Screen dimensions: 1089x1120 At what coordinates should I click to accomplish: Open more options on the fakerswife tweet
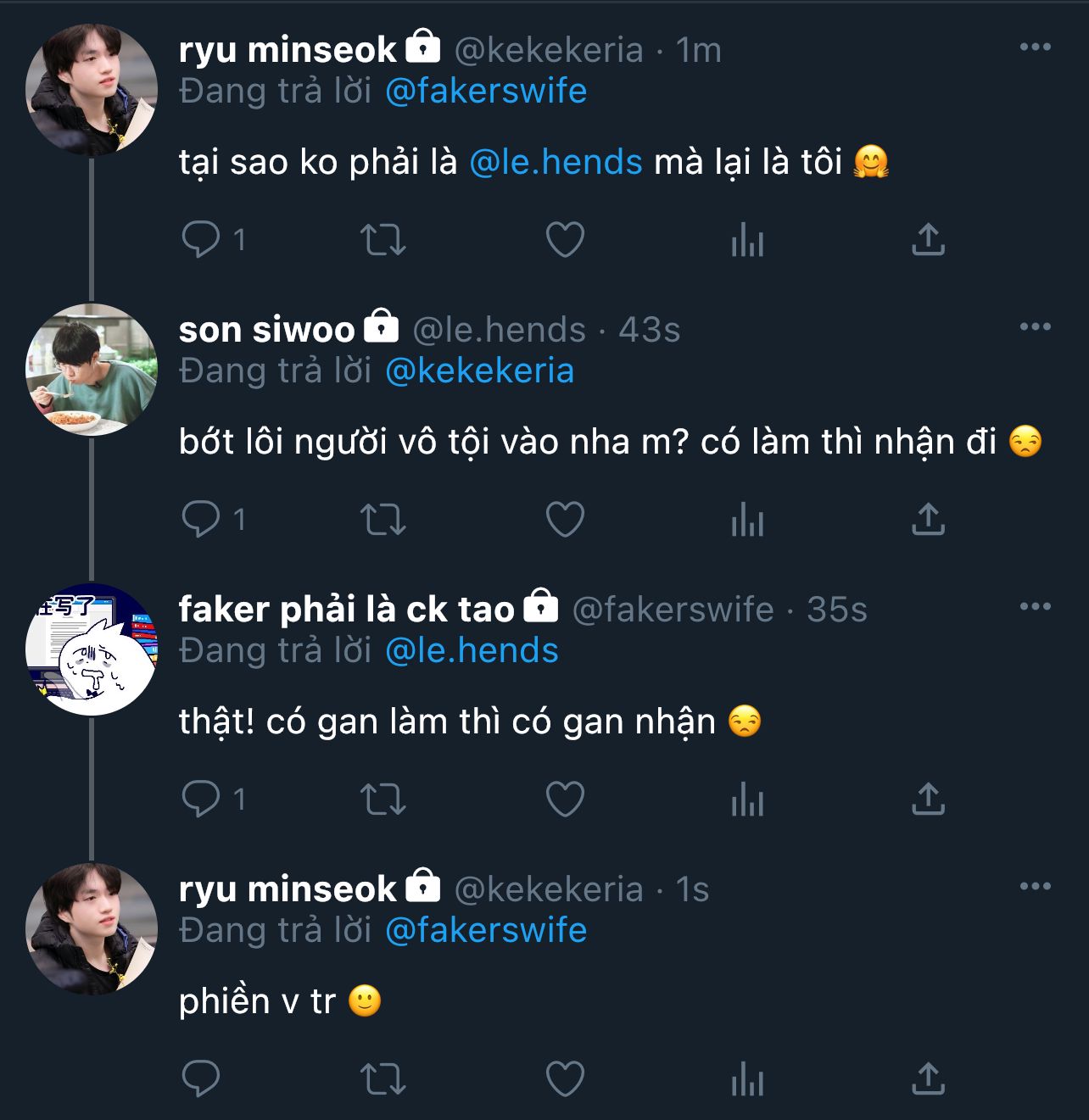(1035, 607)
